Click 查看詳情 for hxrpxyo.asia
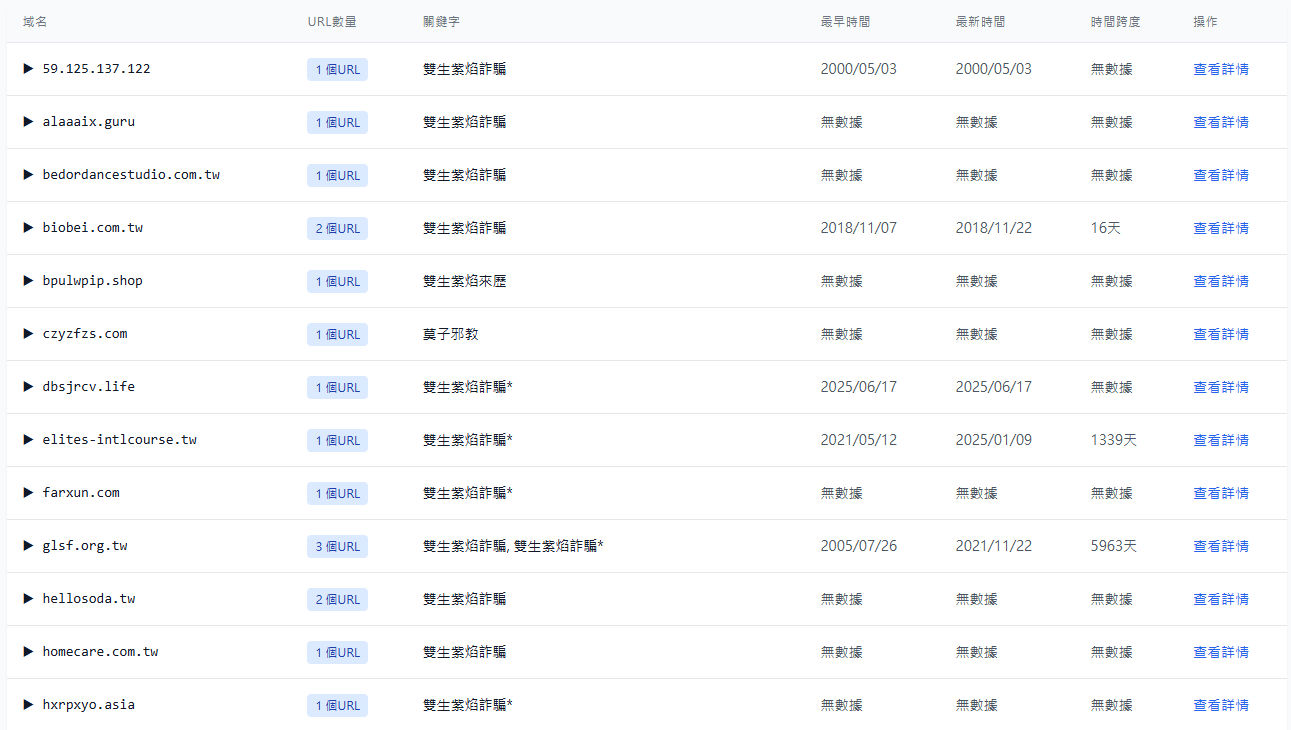The width and height of the screenshot is (1291, 730). click(x=1220, y=705)
